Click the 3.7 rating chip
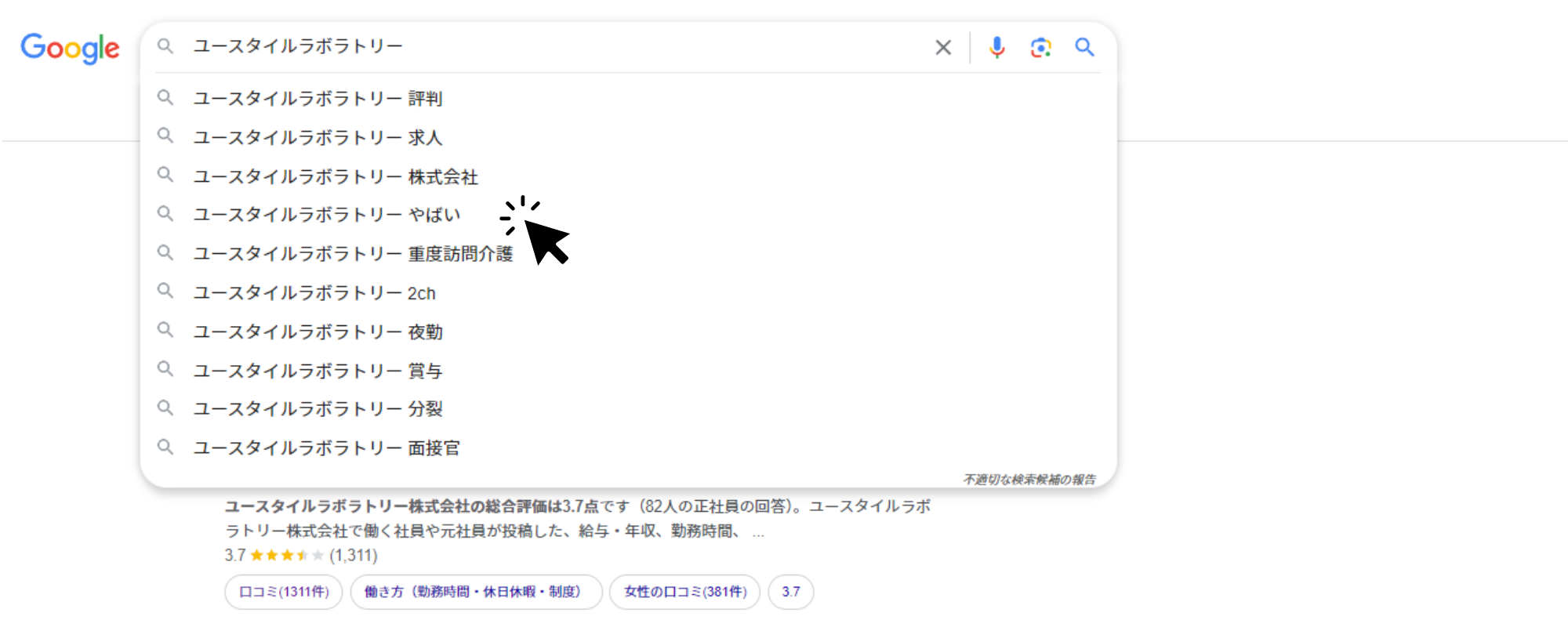 791,592
